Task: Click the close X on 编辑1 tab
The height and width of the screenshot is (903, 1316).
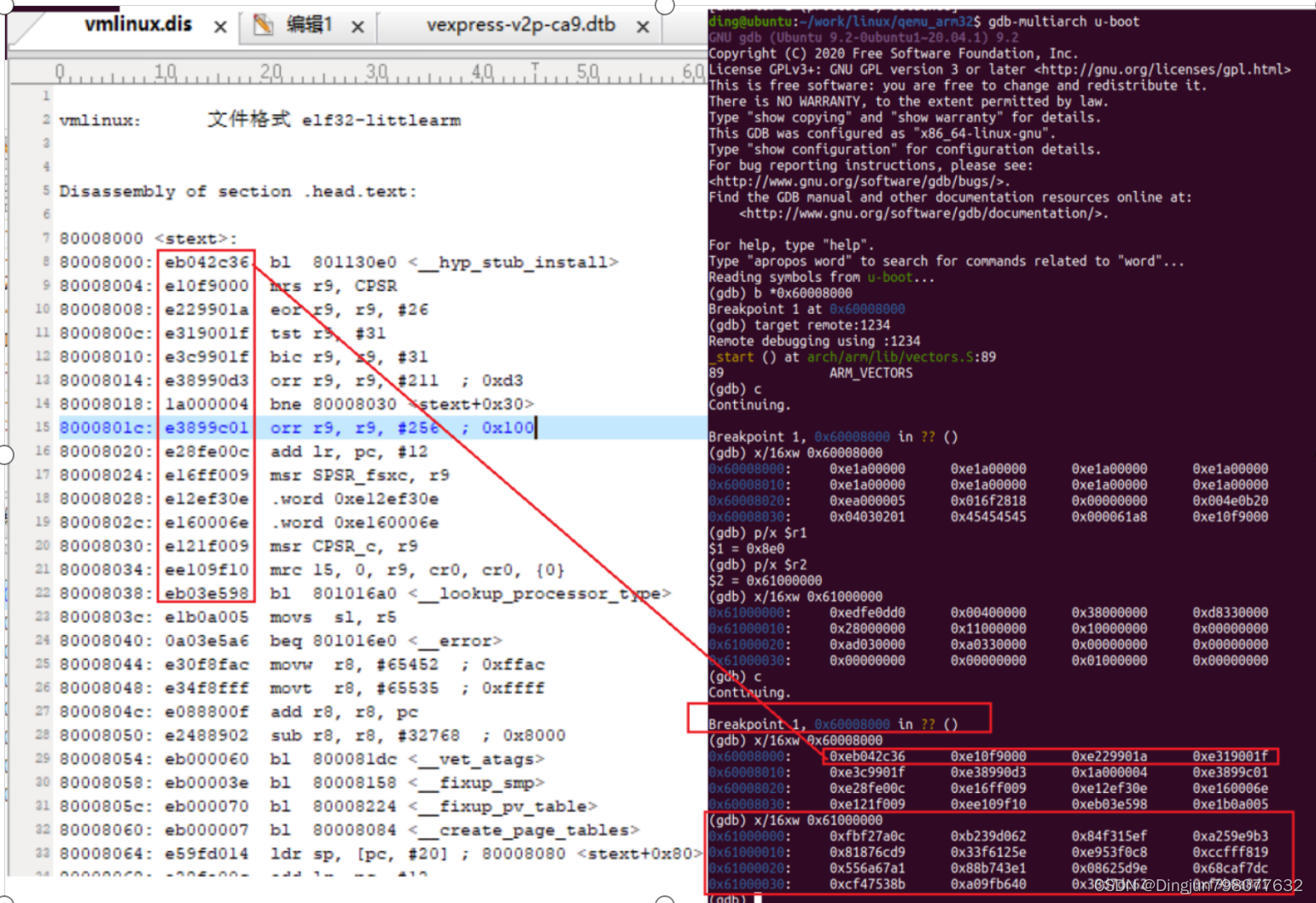Action: click(358, 26)
